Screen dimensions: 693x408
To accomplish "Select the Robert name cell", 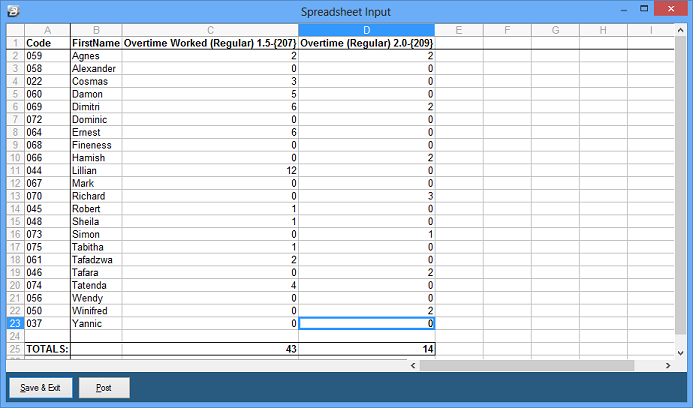I will [96, 209].
